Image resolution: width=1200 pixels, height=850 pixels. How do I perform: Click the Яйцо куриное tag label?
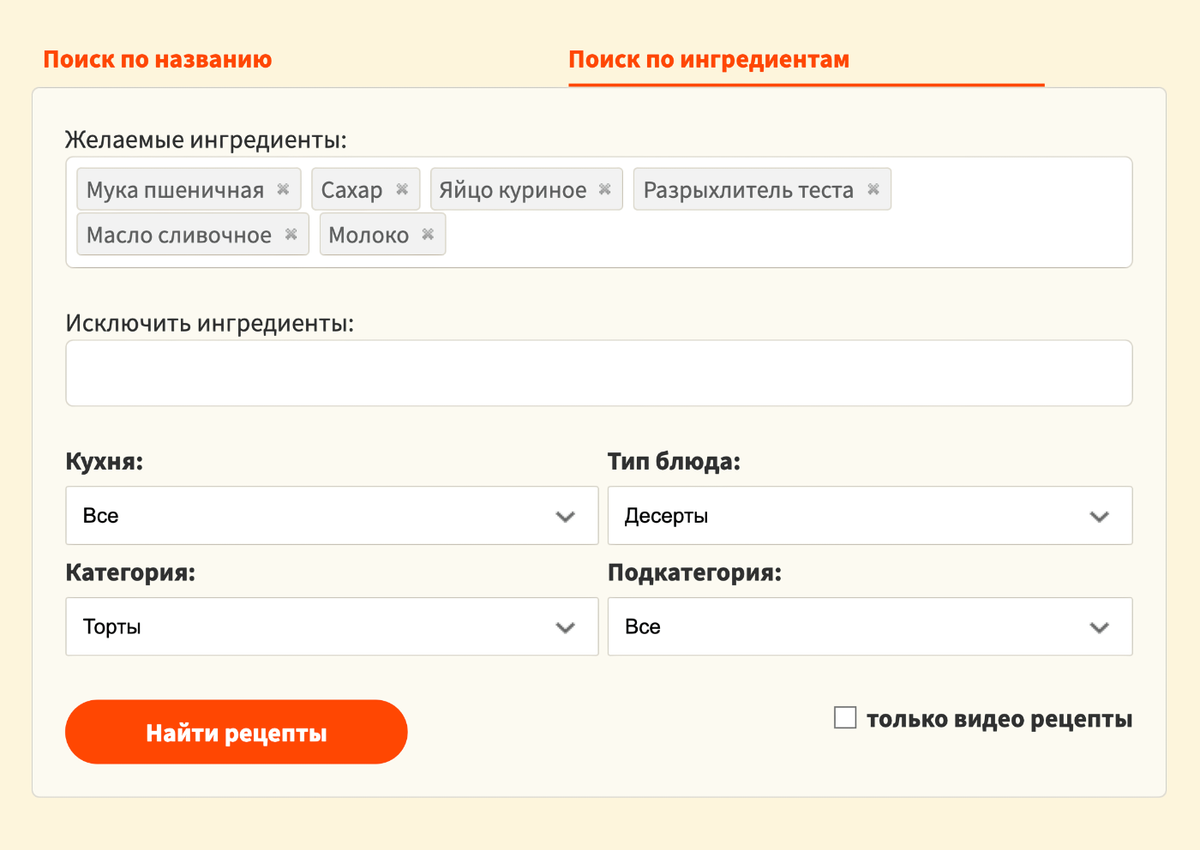click(x=513, y=190)
